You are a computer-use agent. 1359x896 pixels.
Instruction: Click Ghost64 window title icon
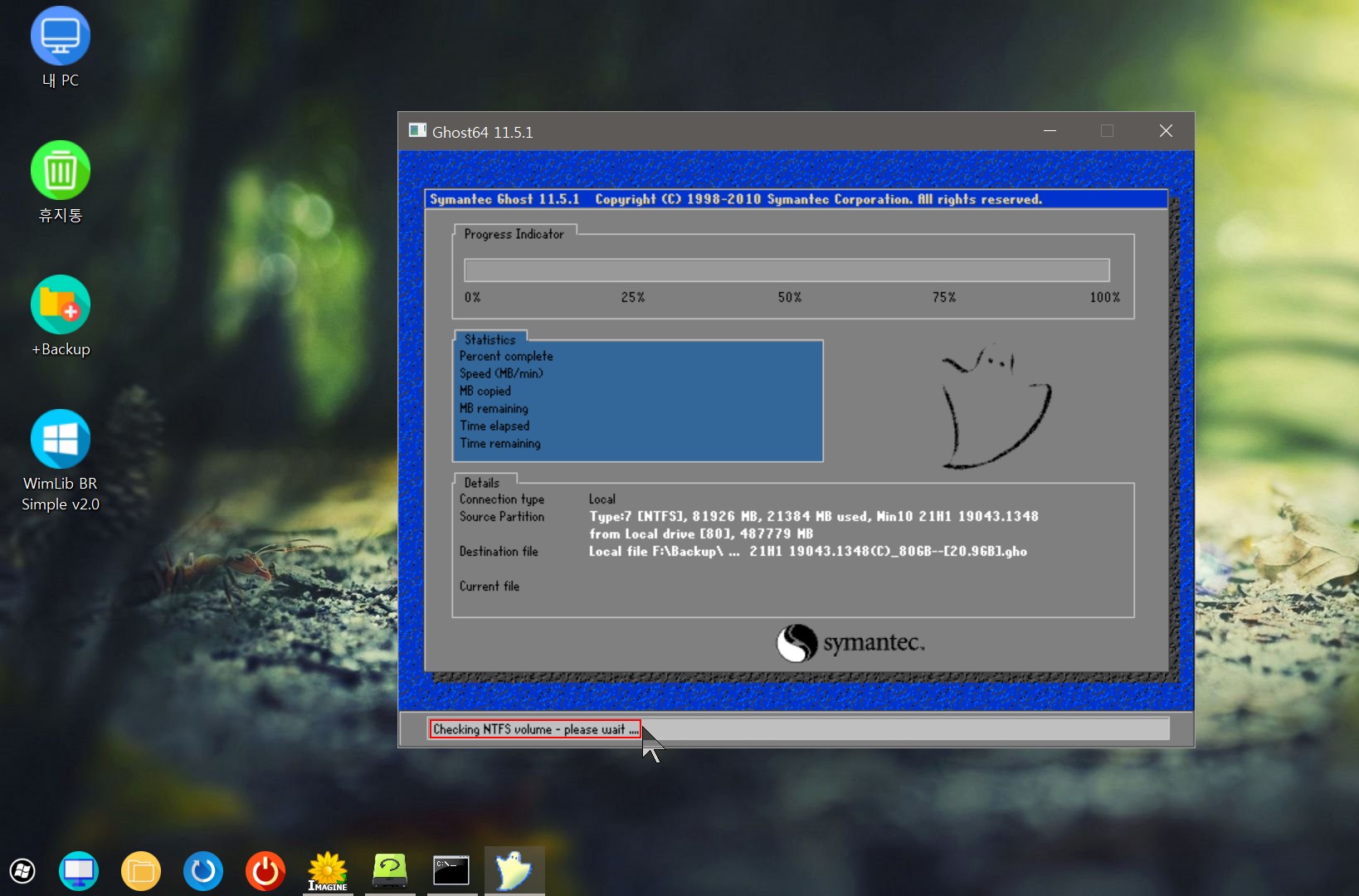(x=417, y=130)
